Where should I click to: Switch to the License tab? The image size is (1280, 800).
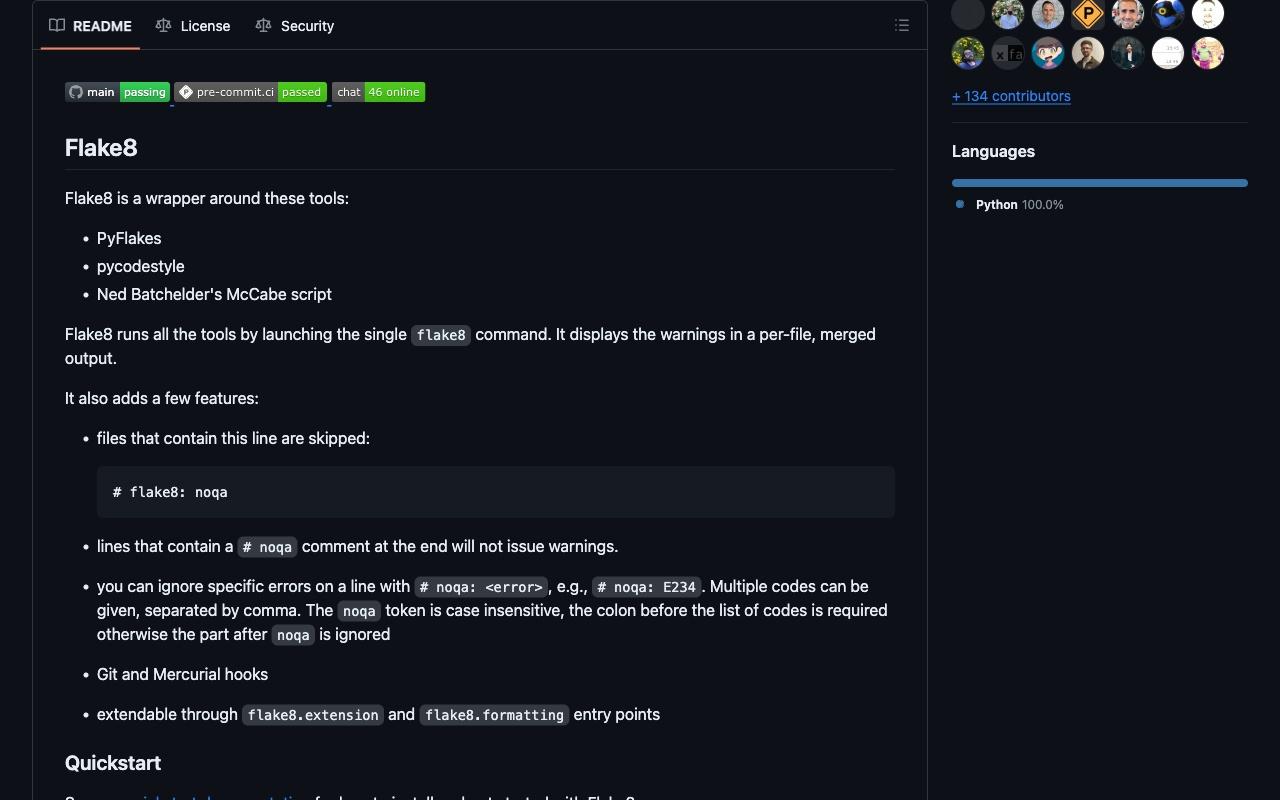[193, 26]
